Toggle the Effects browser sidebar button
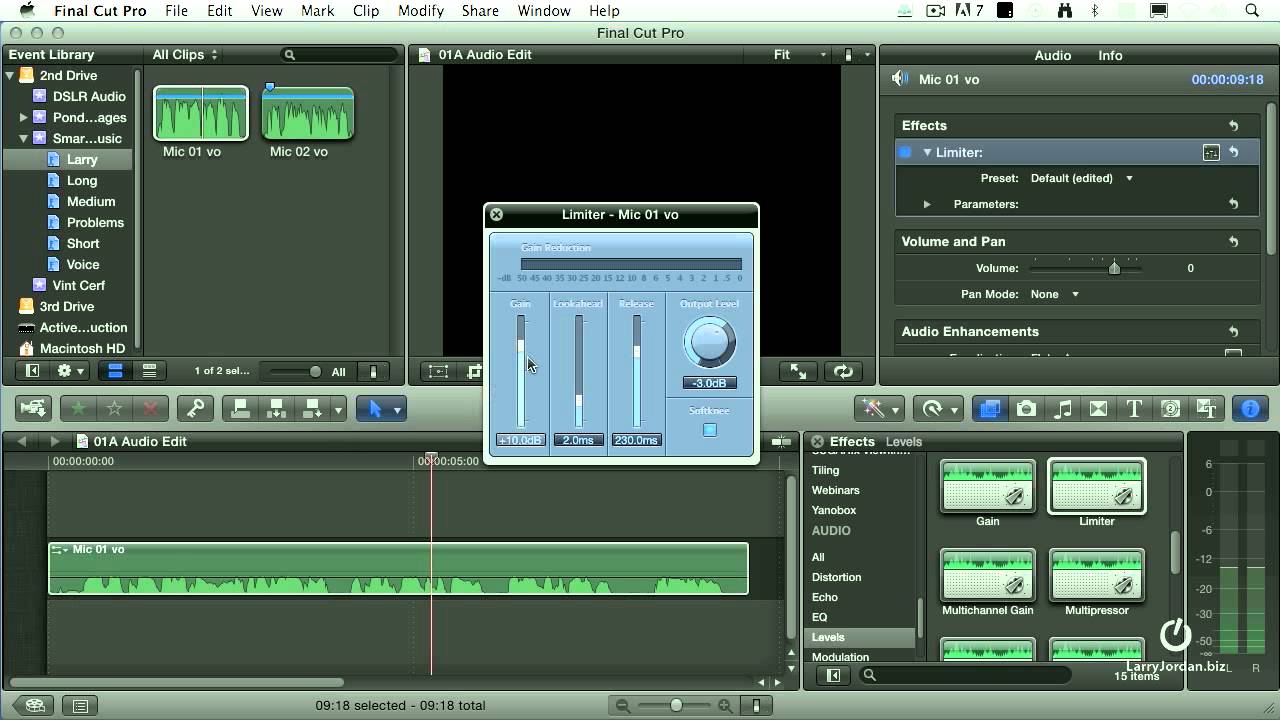This screenshot has width=1280, height=720. [832, 676]
